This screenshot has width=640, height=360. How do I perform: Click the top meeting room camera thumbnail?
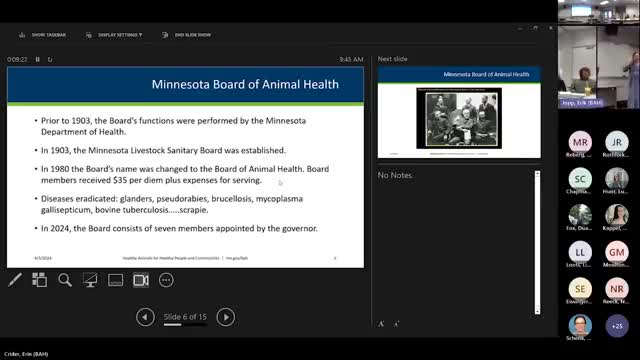(599, 11)
